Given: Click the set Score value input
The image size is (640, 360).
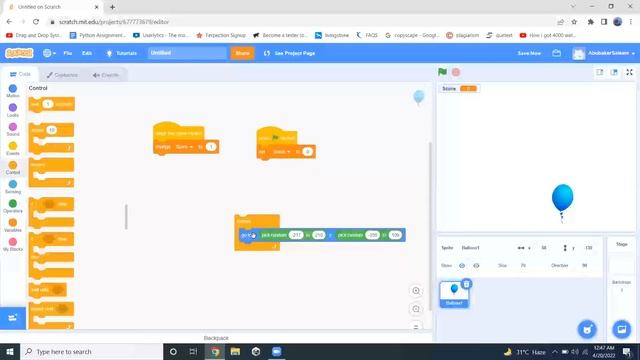Looking at the screenshot, I should [308, 152].
